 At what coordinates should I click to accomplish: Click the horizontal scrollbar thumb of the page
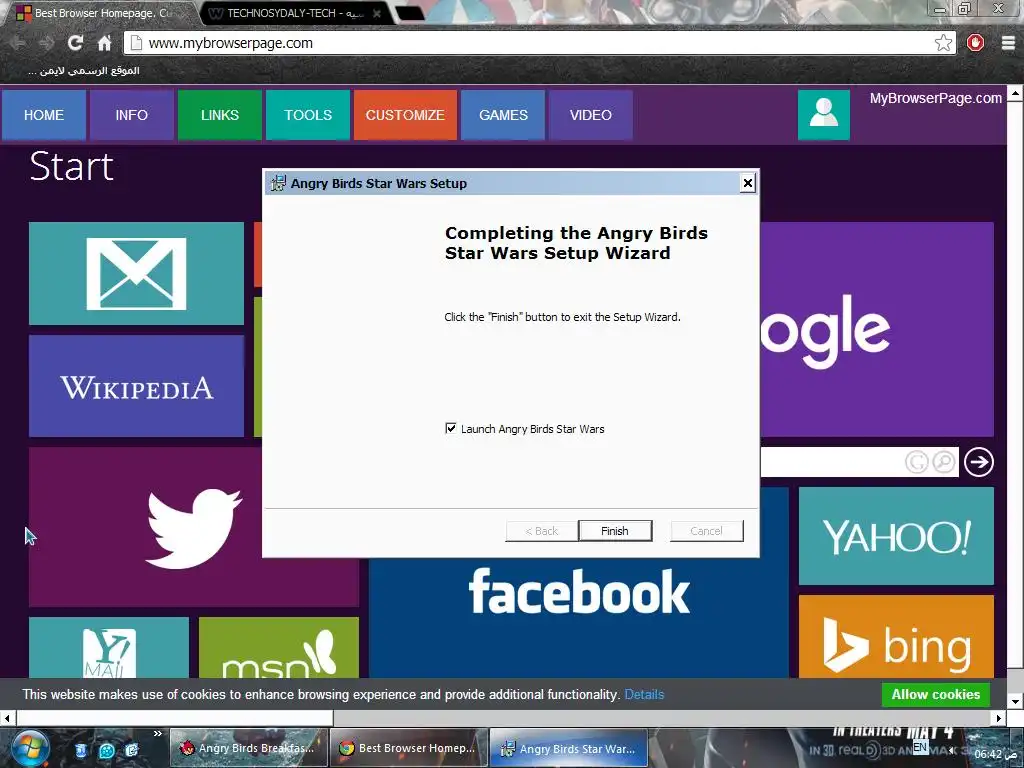pyautogui.click(x=175, y=718)
